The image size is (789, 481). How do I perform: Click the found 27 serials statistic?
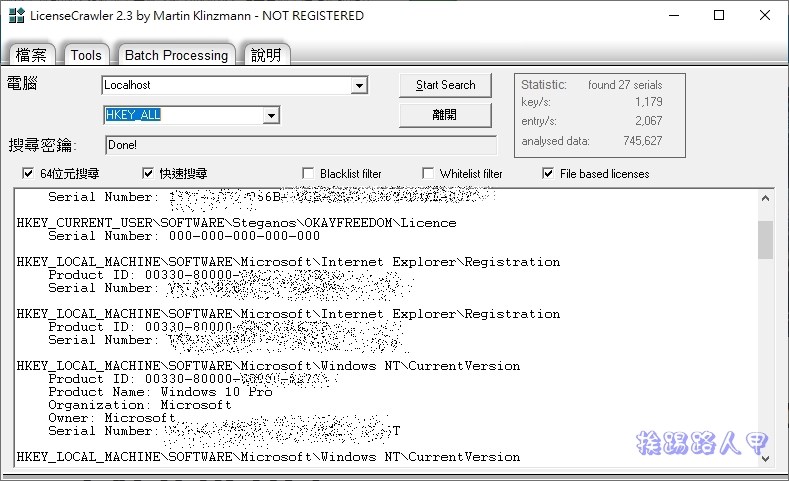pyautogui.click(x=625, y=85)
